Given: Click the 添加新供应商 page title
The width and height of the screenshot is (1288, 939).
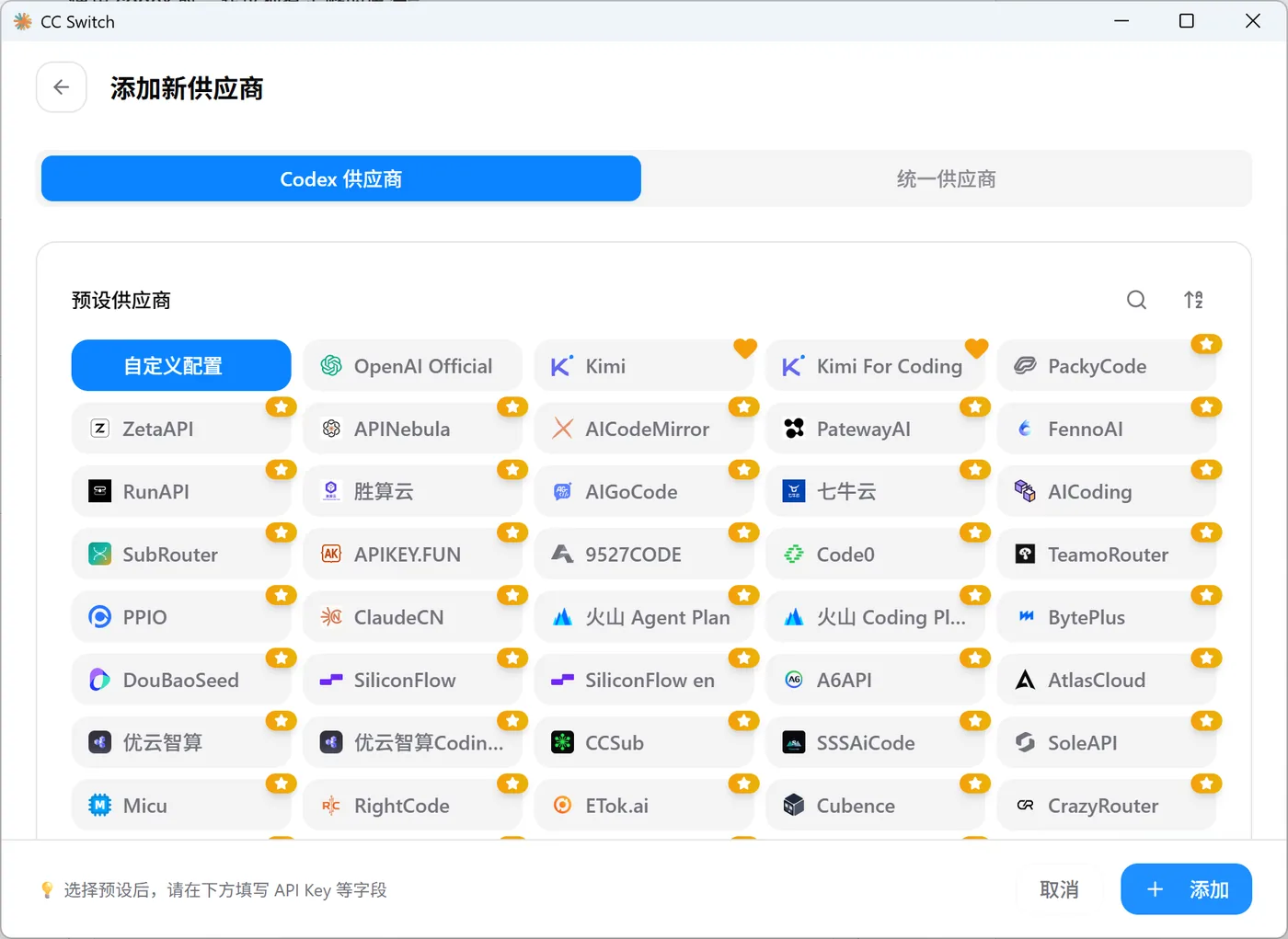Looking at the screenshot, I should tap(187, 88).
